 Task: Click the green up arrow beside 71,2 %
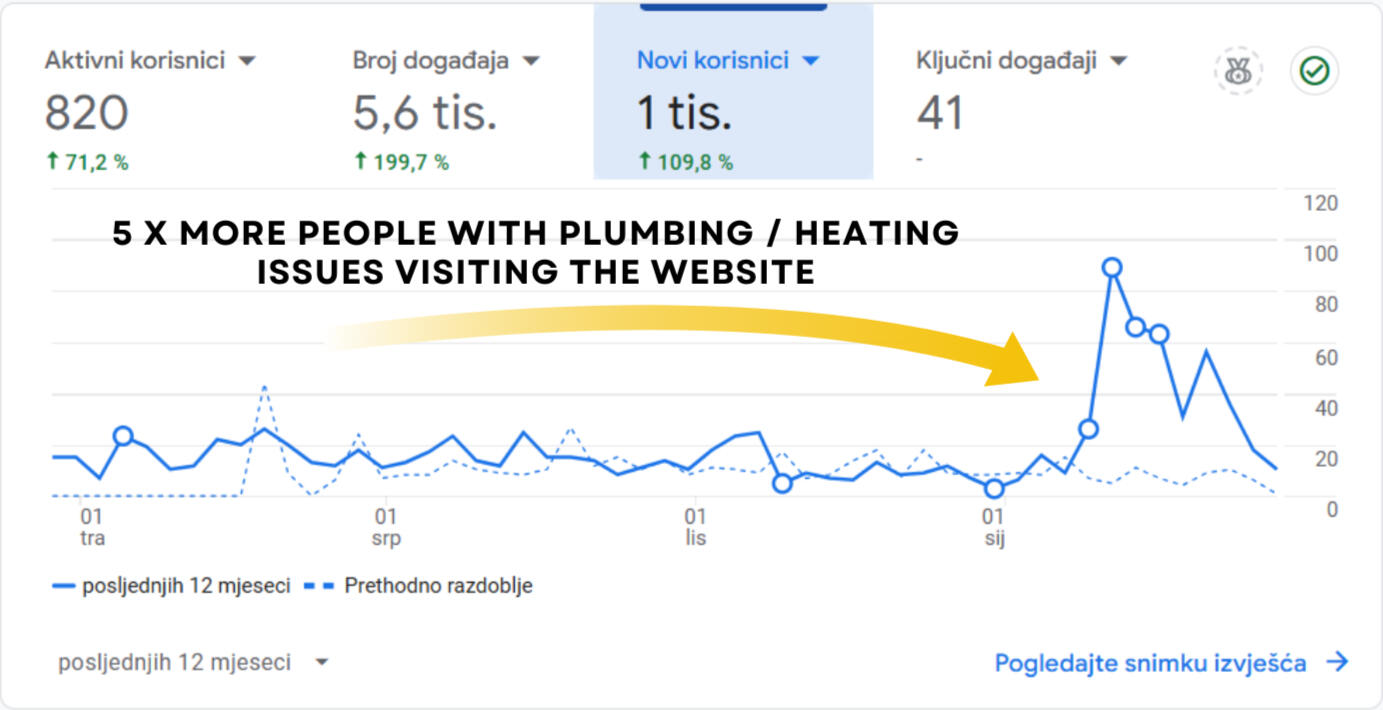point(52,161)
